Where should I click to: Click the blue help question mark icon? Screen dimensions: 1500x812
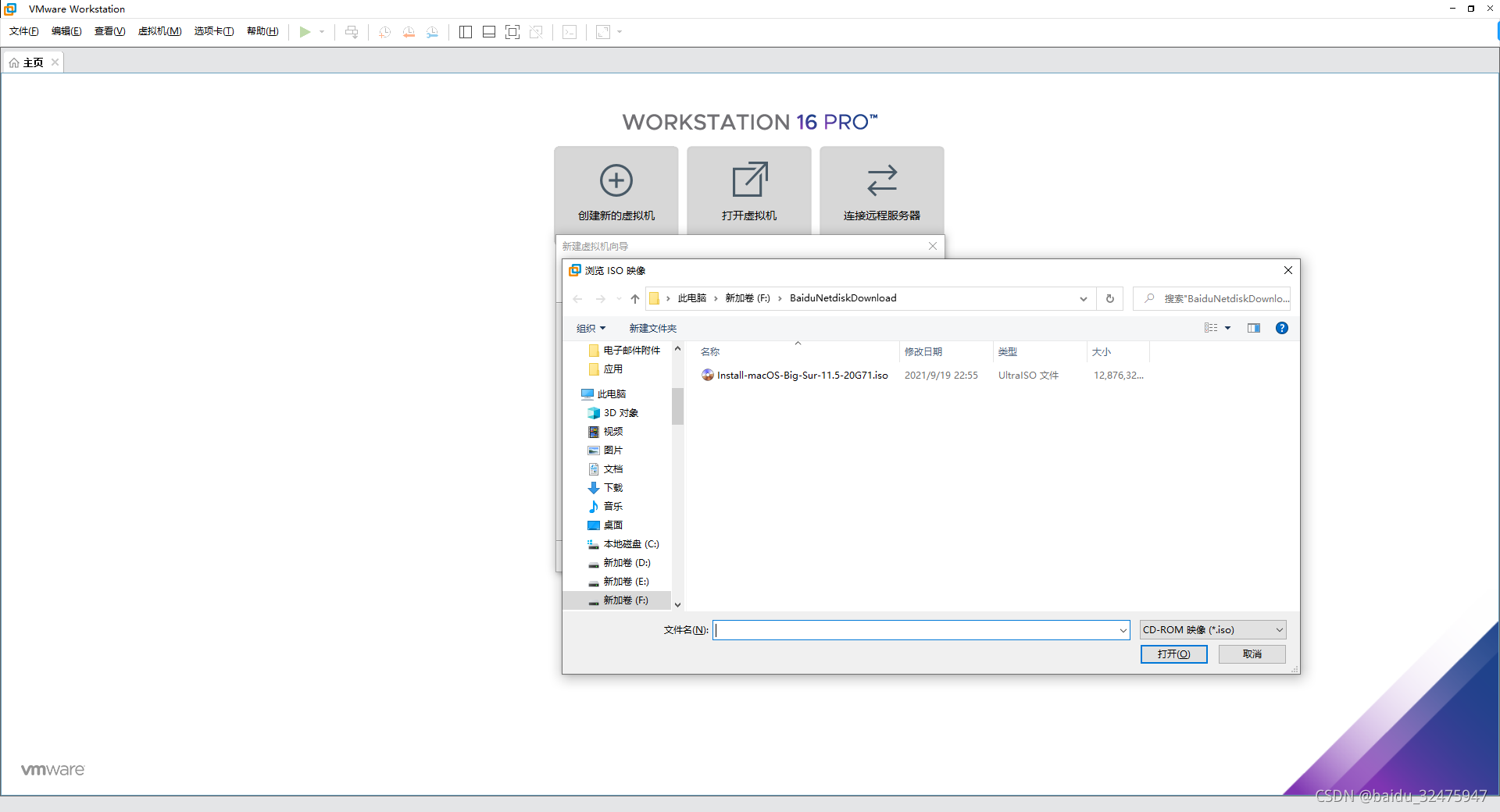pyautogui.click(x=1281, y=328)
